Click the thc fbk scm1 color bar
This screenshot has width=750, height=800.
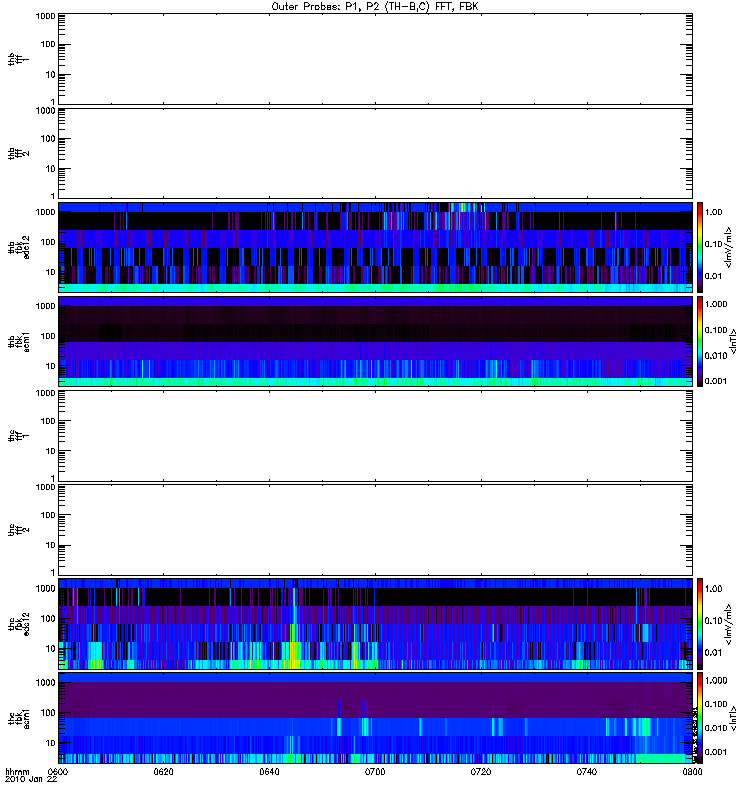click(700, 718)
